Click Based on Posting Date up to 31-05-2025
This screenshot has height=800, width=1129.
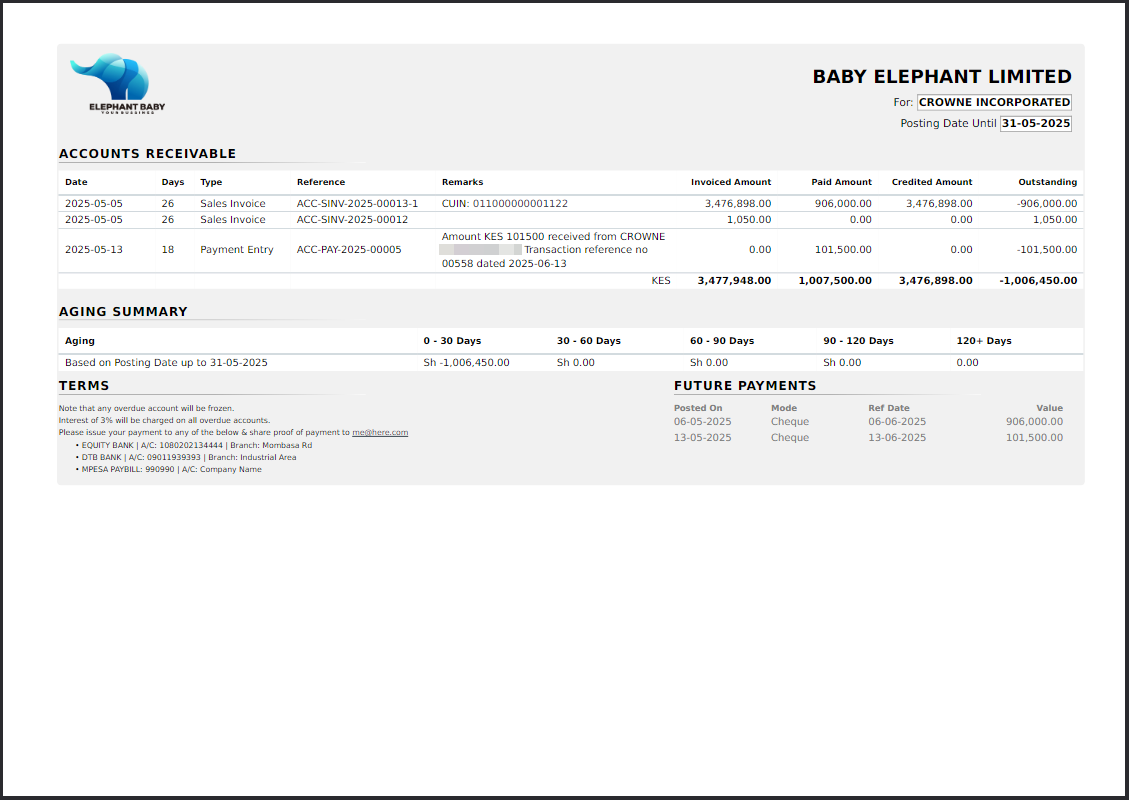tap(166, 363)
